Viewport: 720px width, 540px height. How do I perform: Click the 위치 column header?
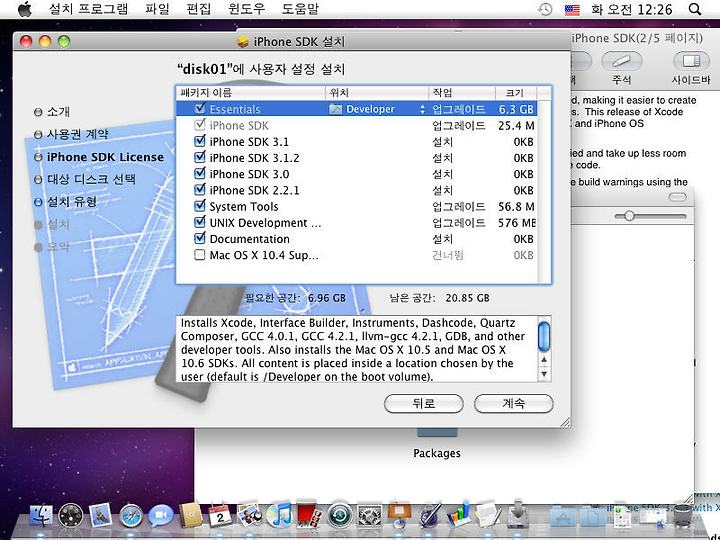(x=377, y=93)
